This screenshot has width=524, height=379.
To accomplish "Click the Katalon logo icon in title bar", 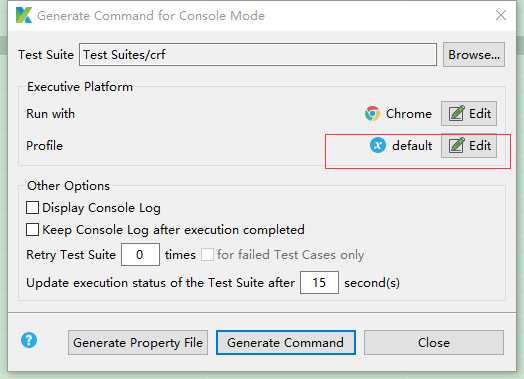I will [x=24, y=15].
